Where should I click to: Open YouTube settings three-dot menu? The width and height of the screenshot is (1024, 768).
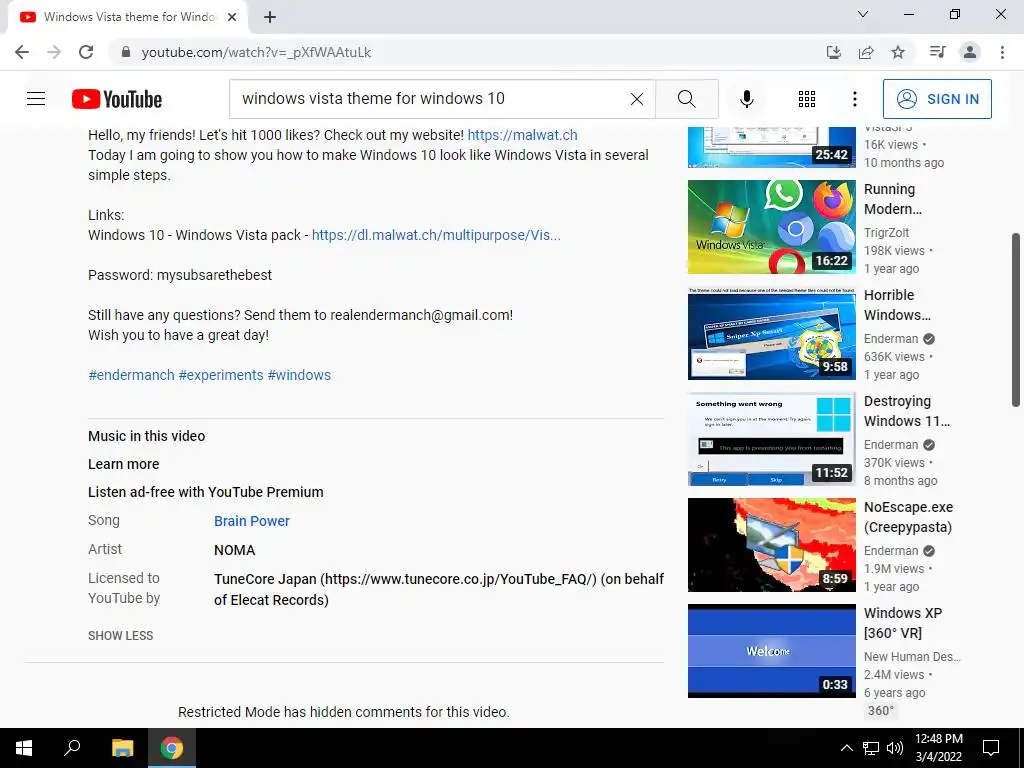coord(854,99)
